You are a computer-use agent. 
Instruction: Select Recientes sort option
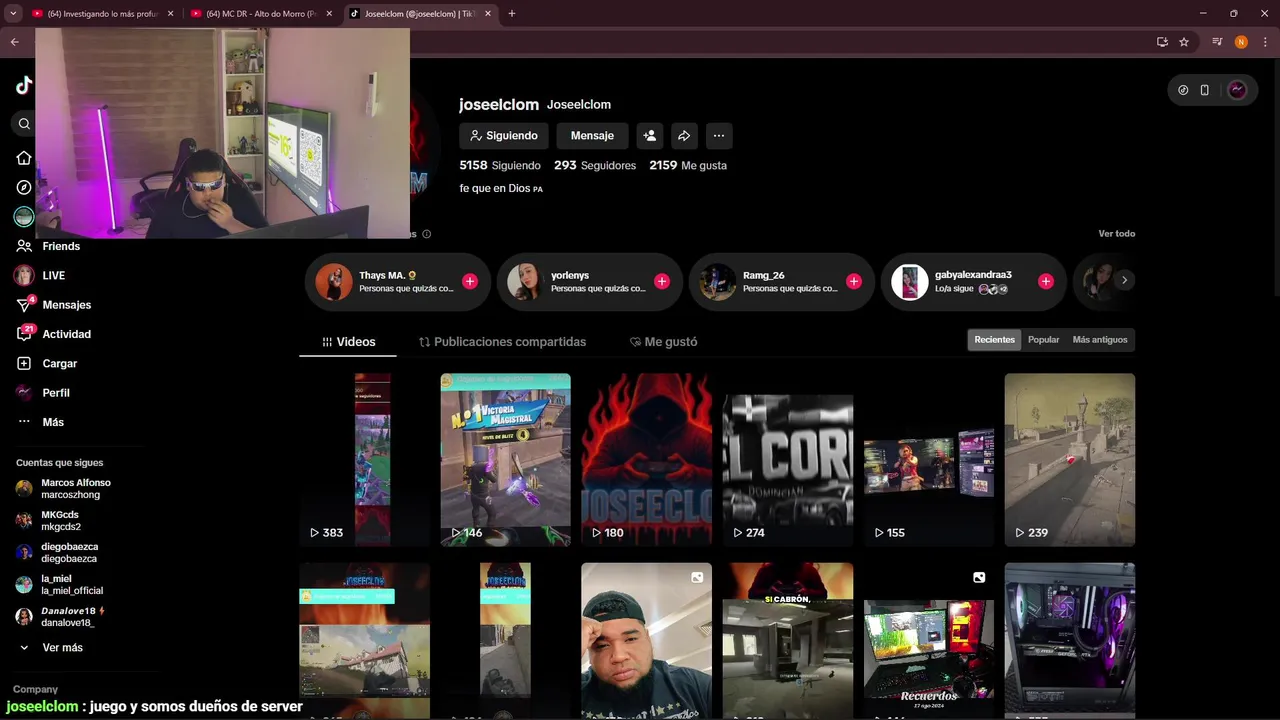click(994, 340)
